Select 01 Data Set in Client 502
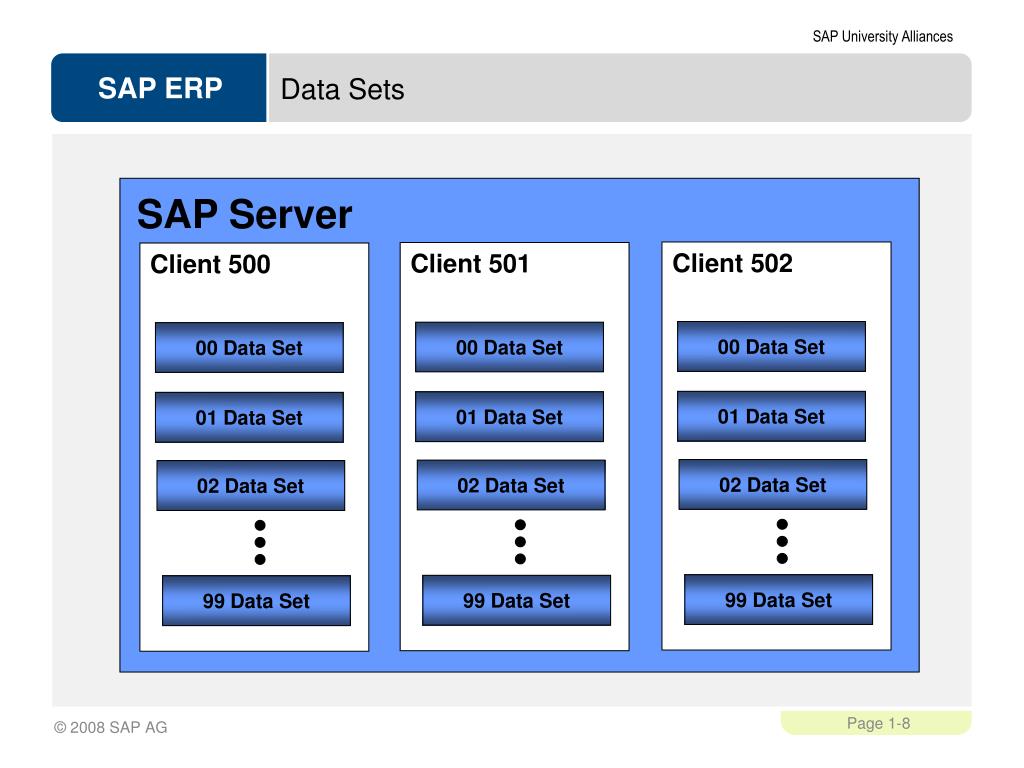This screenshot has width=1024, height=768. pyautogui.click(x=771, y=416)
